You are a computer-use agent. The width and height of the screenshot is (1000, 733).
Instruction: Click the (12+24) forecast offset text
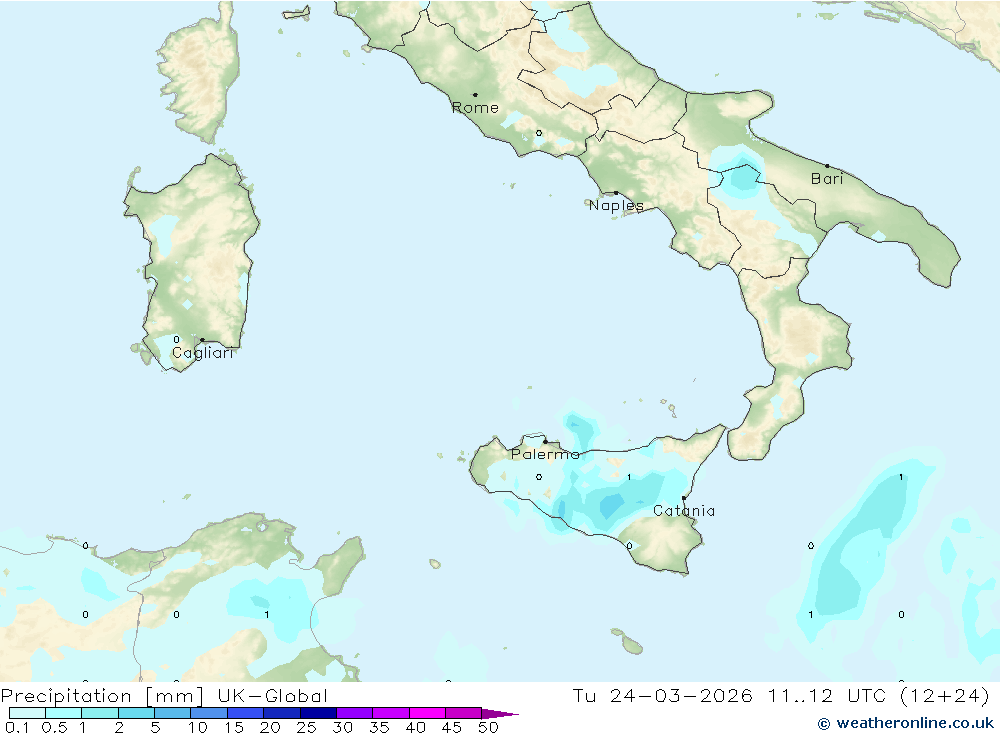coord(945,696)
